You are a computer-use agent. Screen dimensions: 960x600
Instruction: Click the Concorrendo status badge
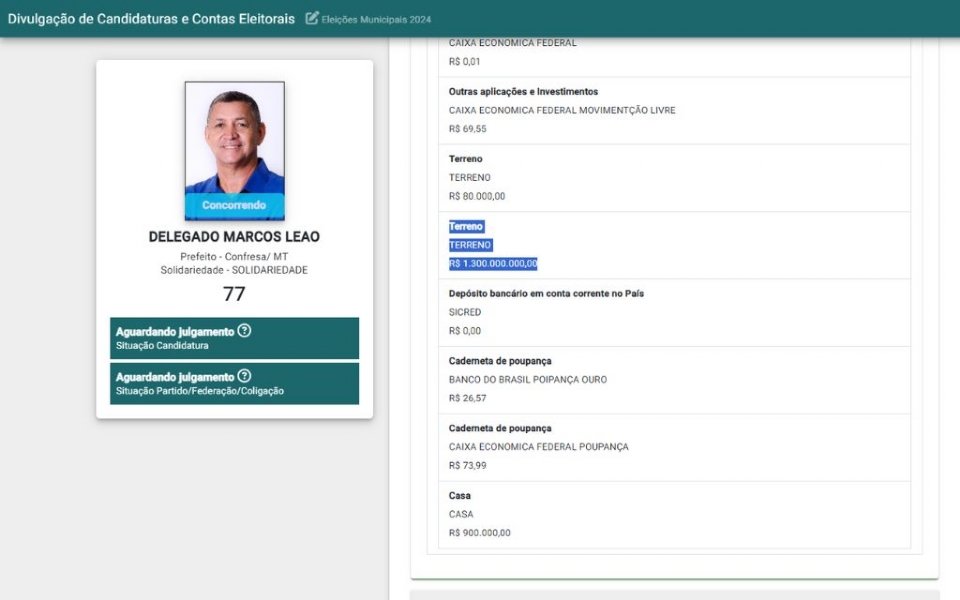(x=234, y=206)
